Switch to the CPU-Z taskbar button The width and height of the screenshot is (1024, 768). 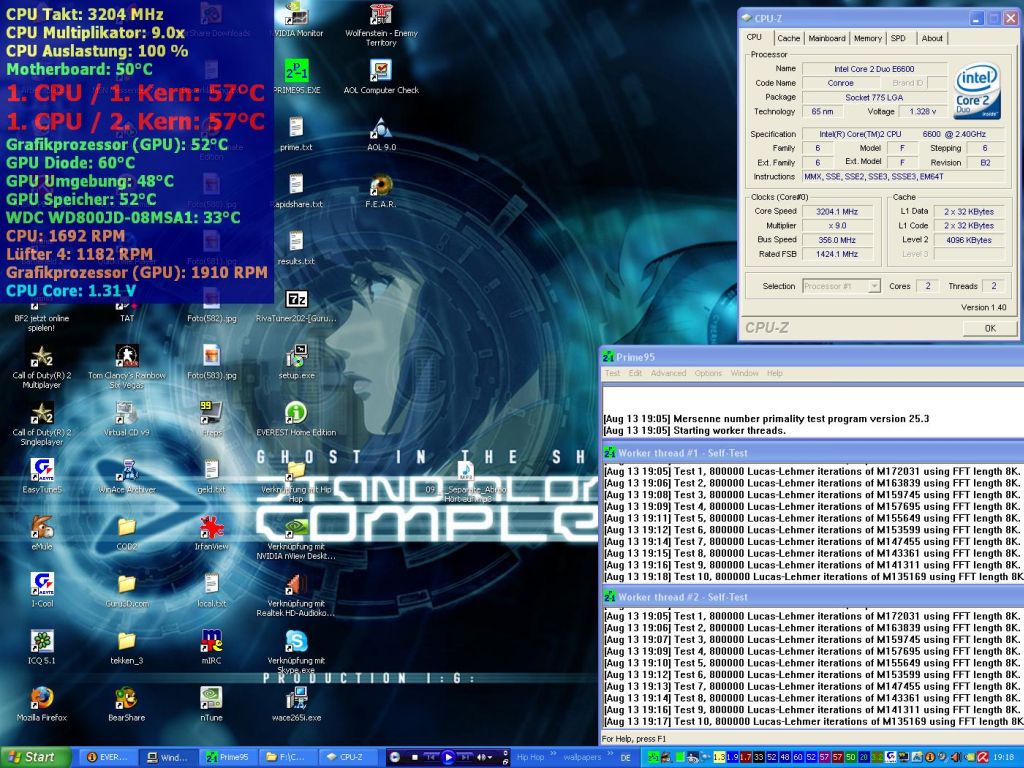347,758
